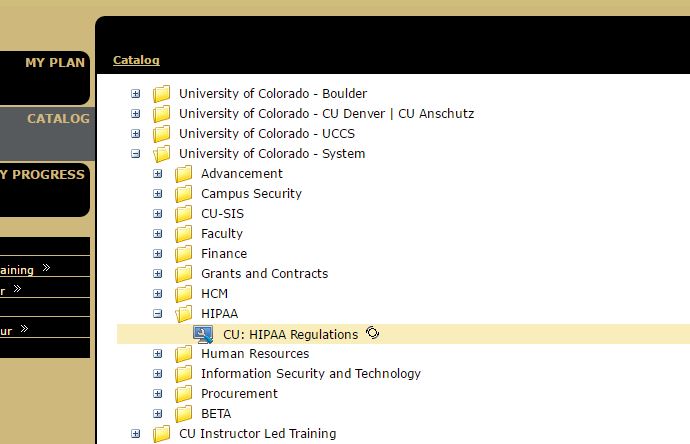690x444 pixels.
Task: Expand University of Colorado - UCCS
Action: [x=136, y=133]
